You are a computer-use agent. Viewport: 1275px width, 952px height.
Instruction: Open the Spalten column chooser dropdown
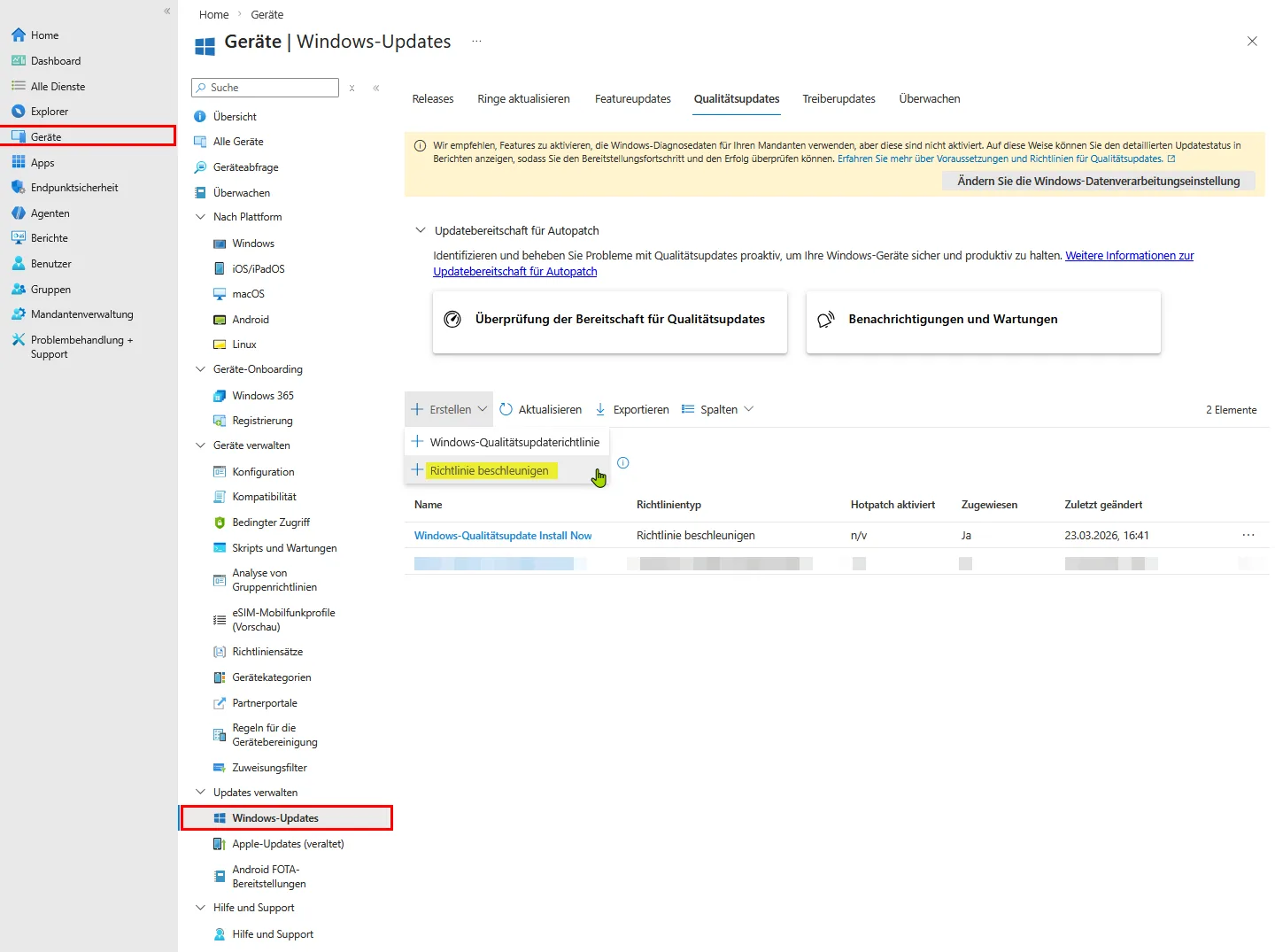(718, 409)
